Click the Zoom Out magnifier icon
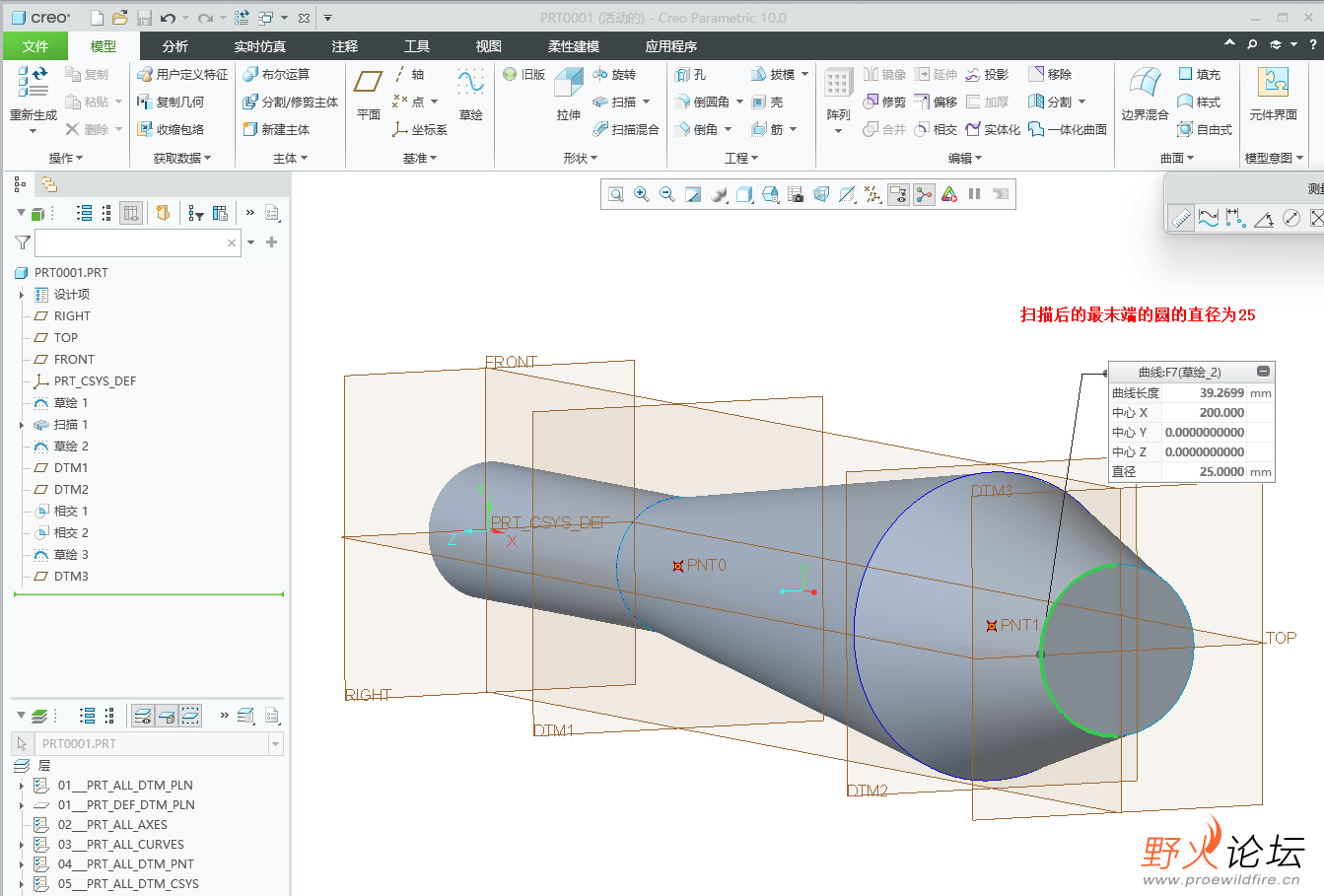The image size is (1324, 896). tap(667, 194)
